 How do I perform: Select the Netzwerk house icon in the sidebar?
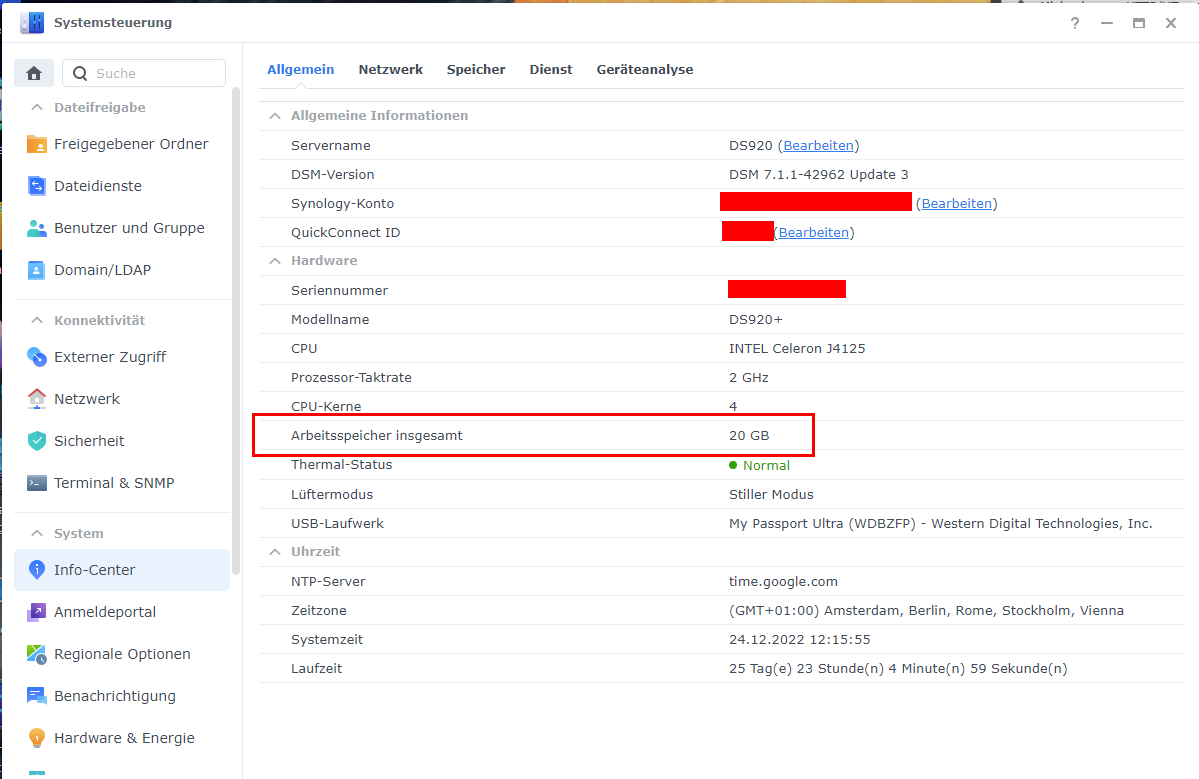click(36, 399)
